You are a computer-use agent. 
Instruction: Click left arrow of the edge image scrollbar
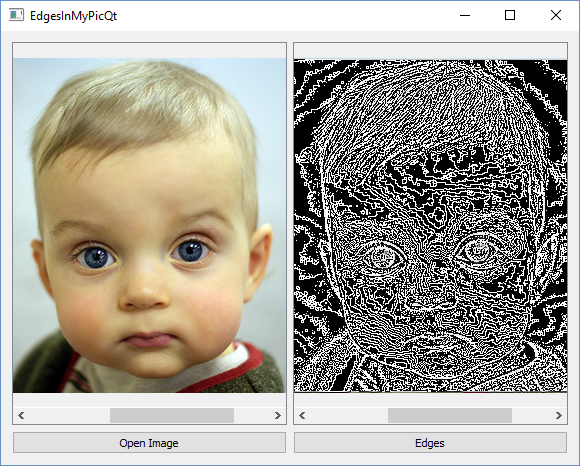[x=302, y=415]
